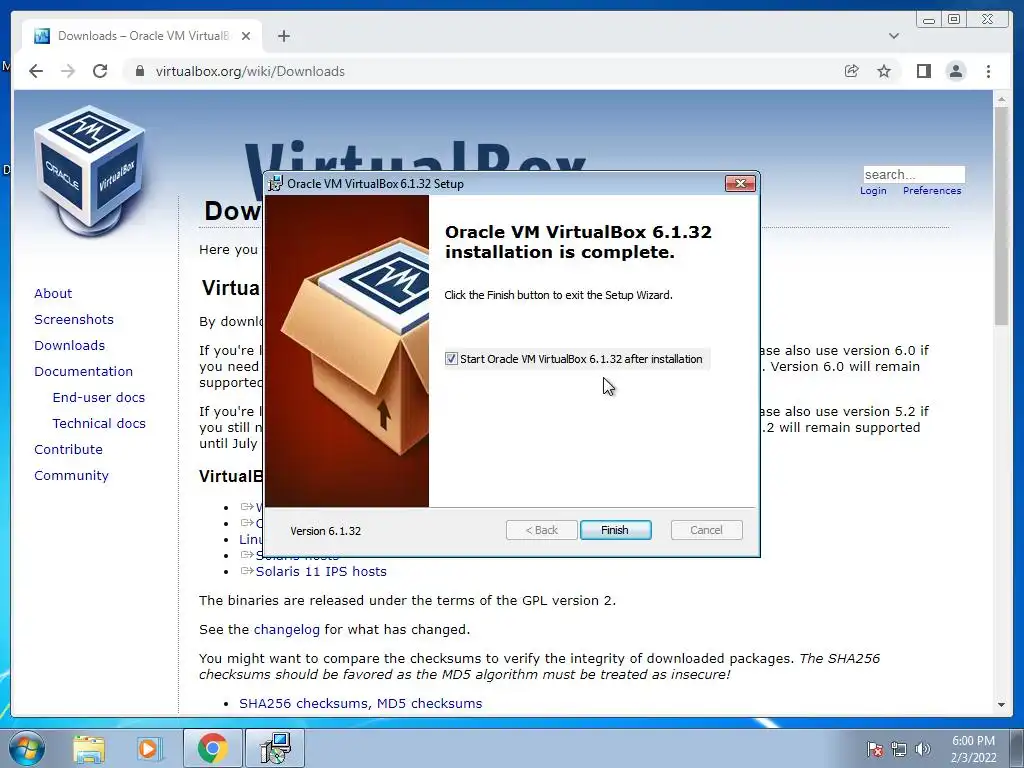Click Finish in the VirtualBox setup wizard

tap(615, 530)
